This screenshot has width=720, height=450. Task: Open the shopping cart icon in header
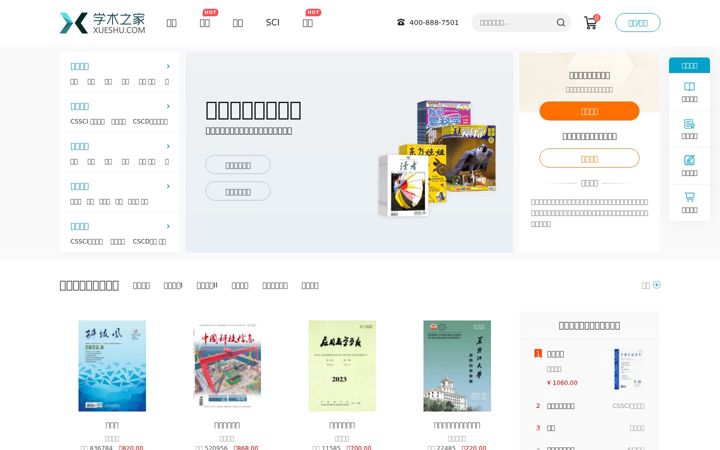coord(591,22)
